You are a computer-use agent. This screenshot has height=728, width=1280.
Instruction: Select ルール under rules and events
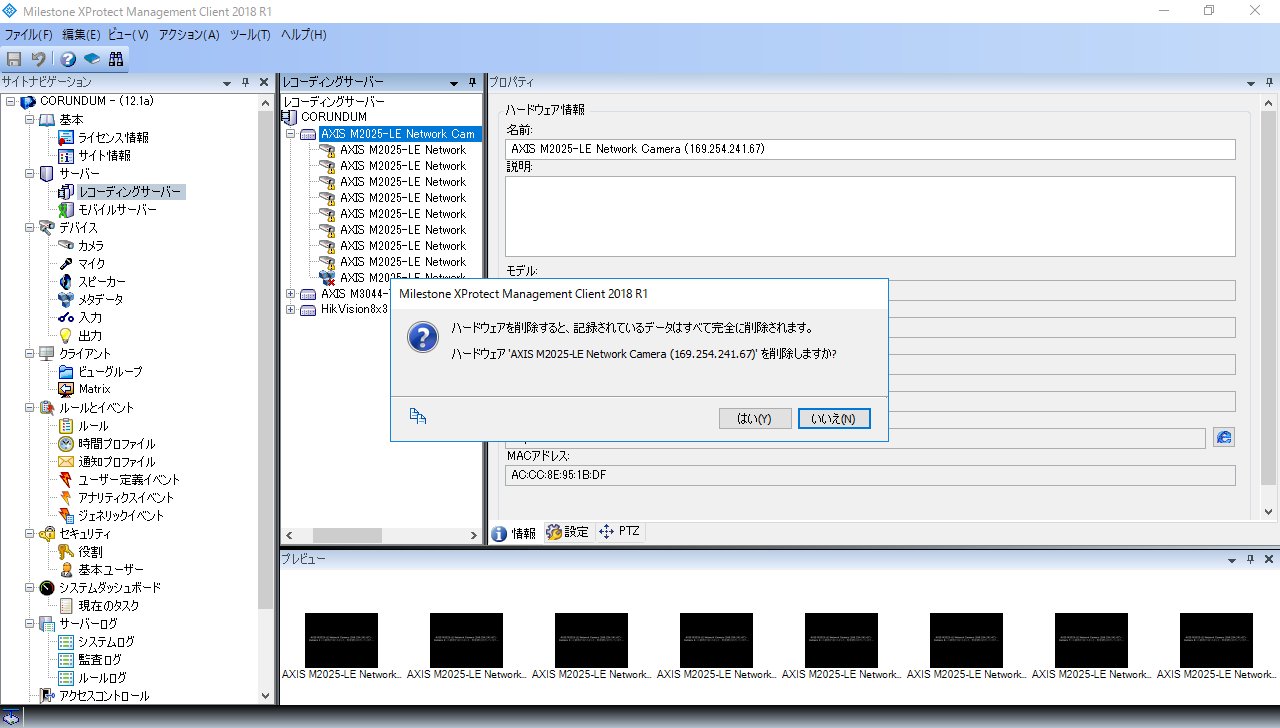(93, 426)
